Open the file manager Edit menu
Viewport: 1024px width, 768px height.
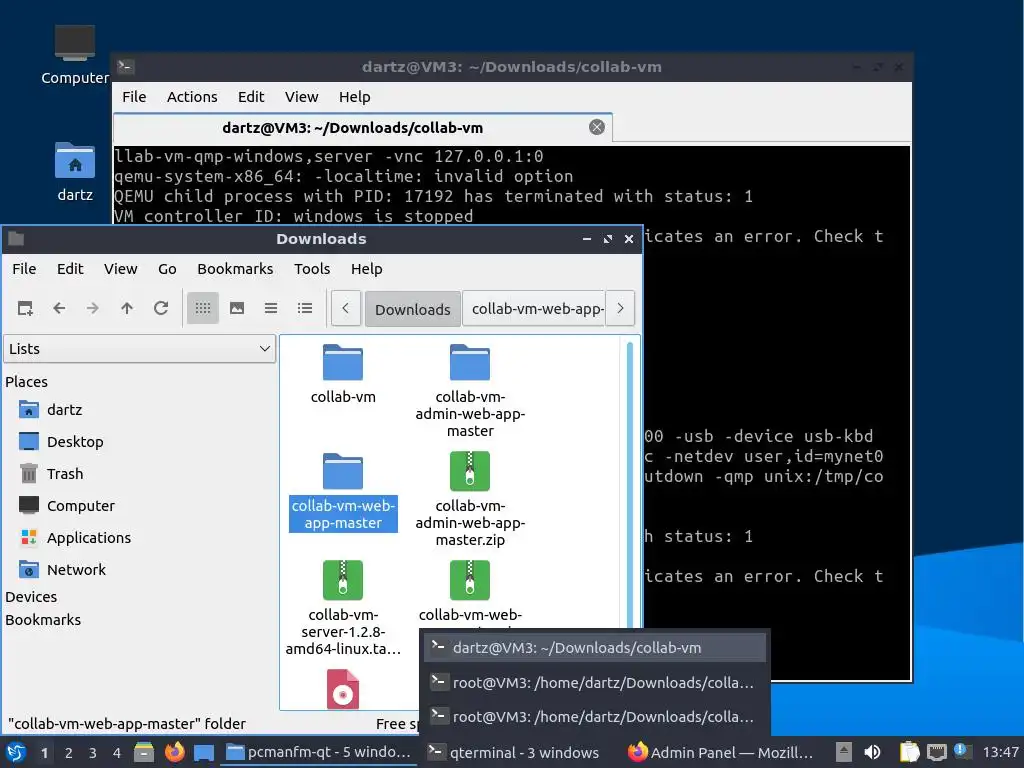tap(70, 269)
